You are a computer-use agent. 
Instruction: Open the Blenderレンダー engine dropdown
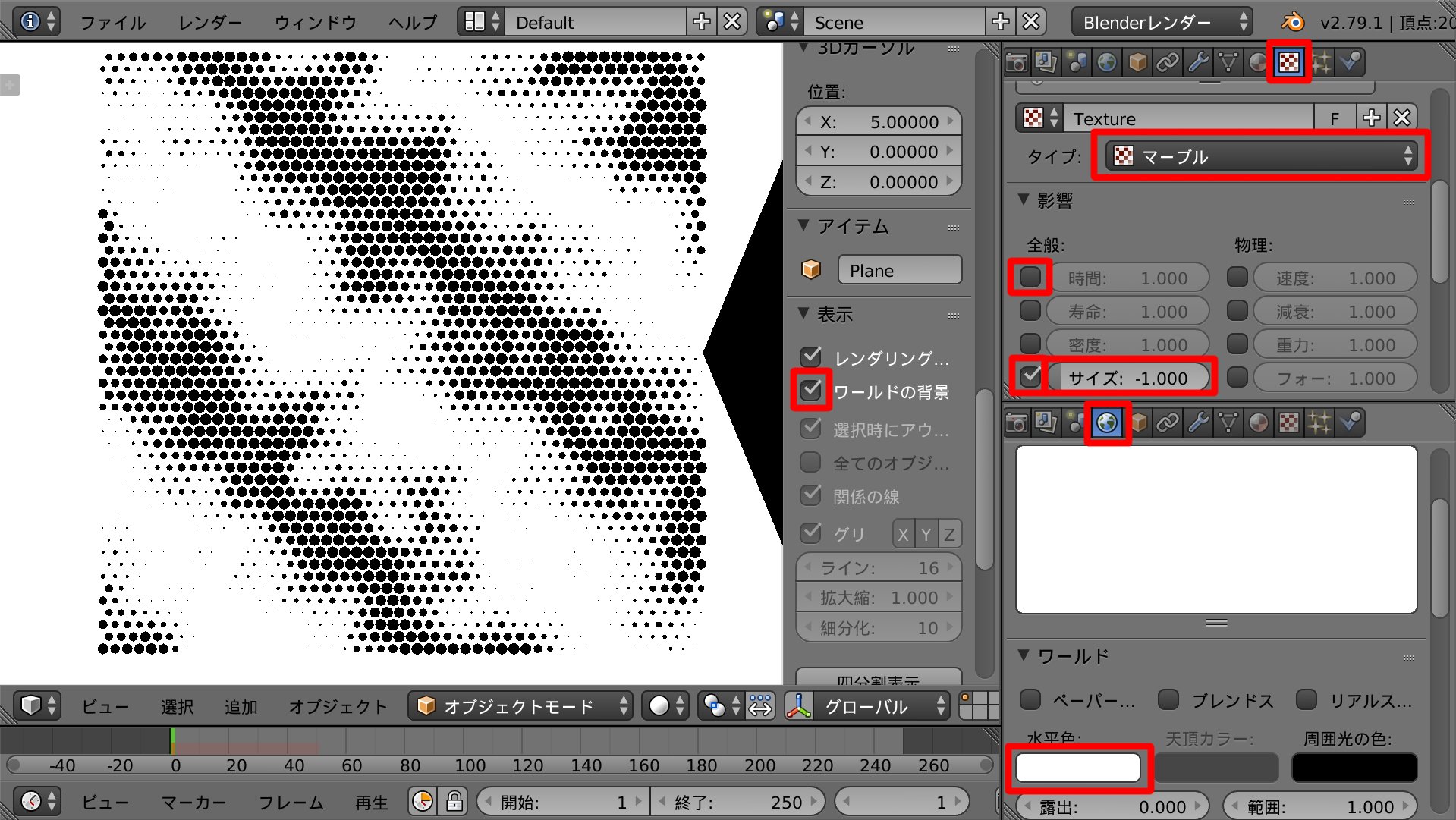coord(1162,22)
